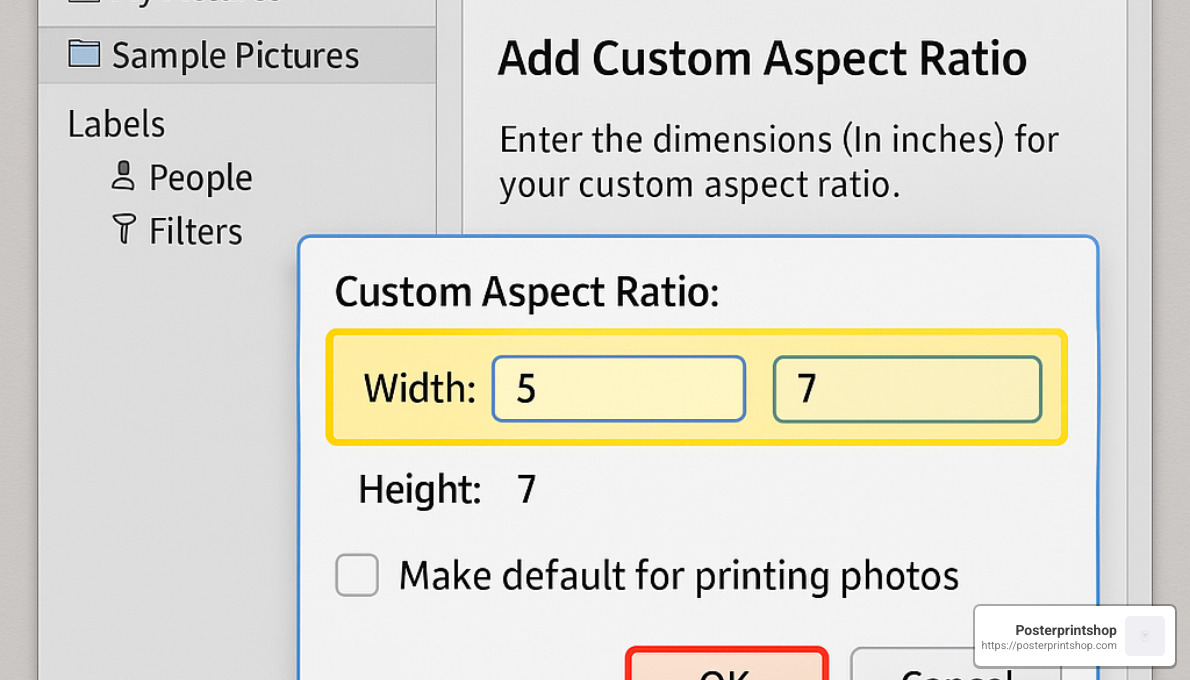Dismiss the dialog with the Cancel button
This screenshot has height=680, width=1190.
pyautogui.click(x=955, y=665)
